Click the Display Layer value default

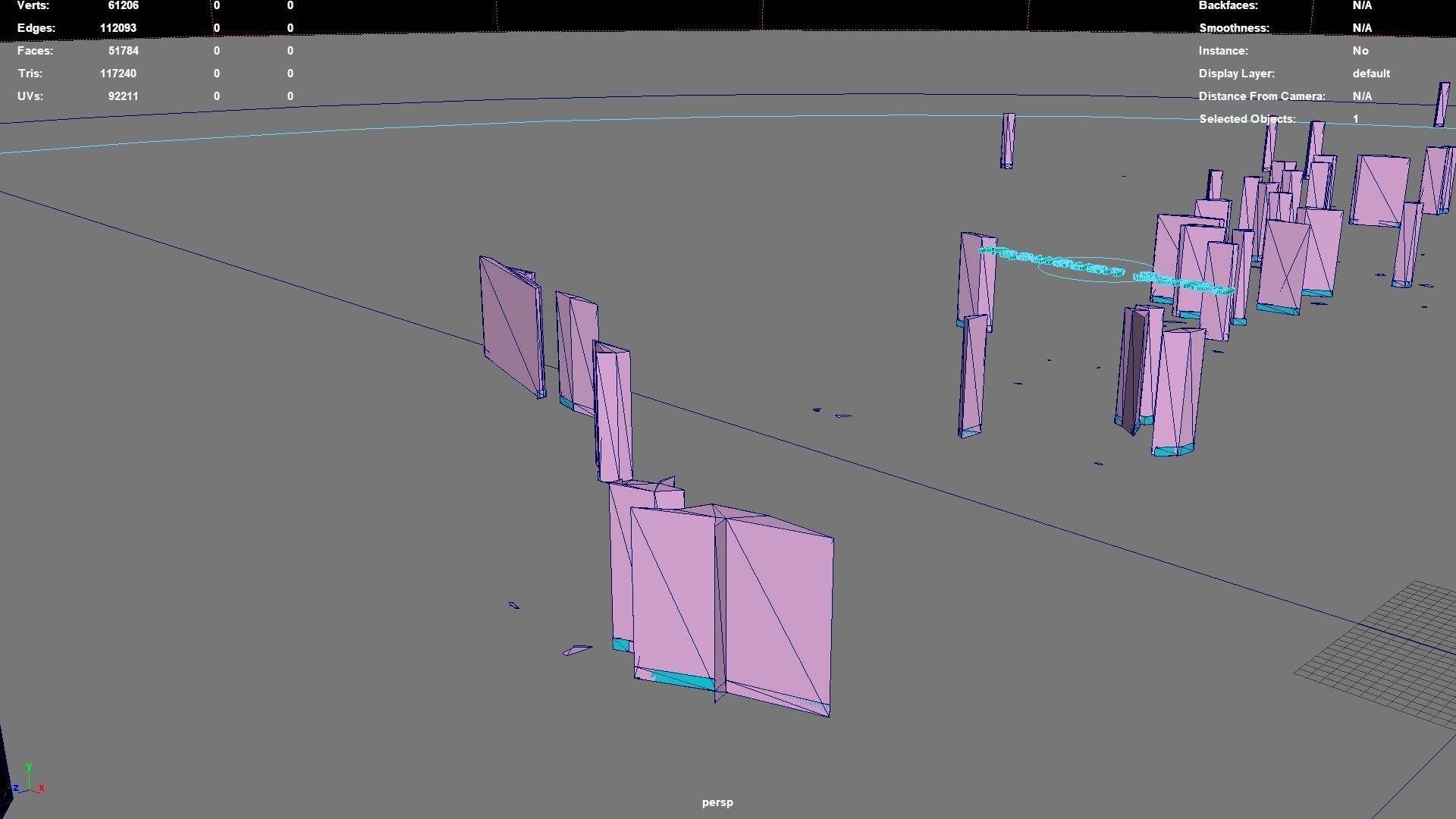tap(1370, 74)
